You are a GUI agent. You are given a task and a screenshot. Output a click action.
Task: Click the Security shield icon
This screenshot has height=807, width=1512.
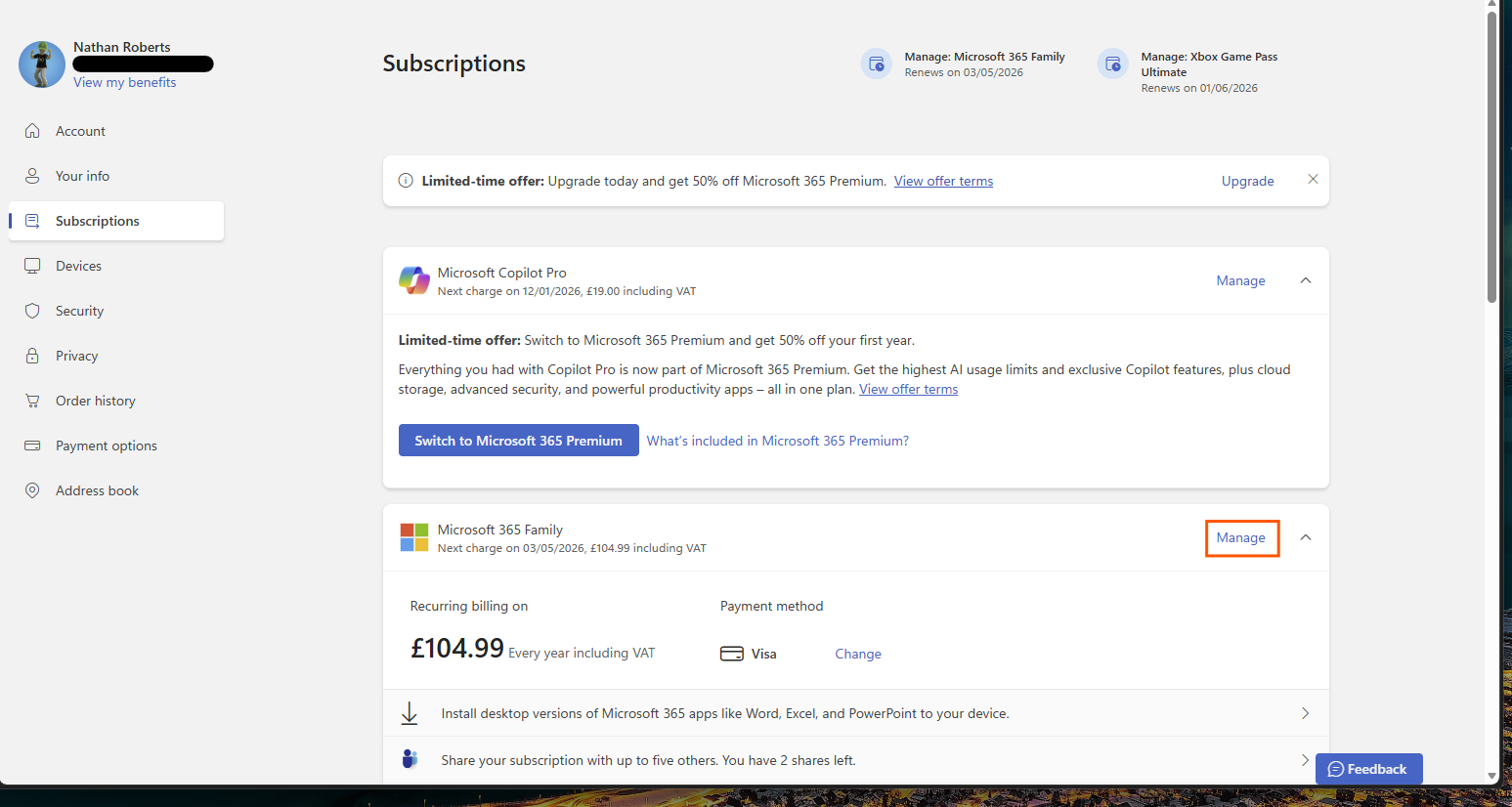coord(32,311)
